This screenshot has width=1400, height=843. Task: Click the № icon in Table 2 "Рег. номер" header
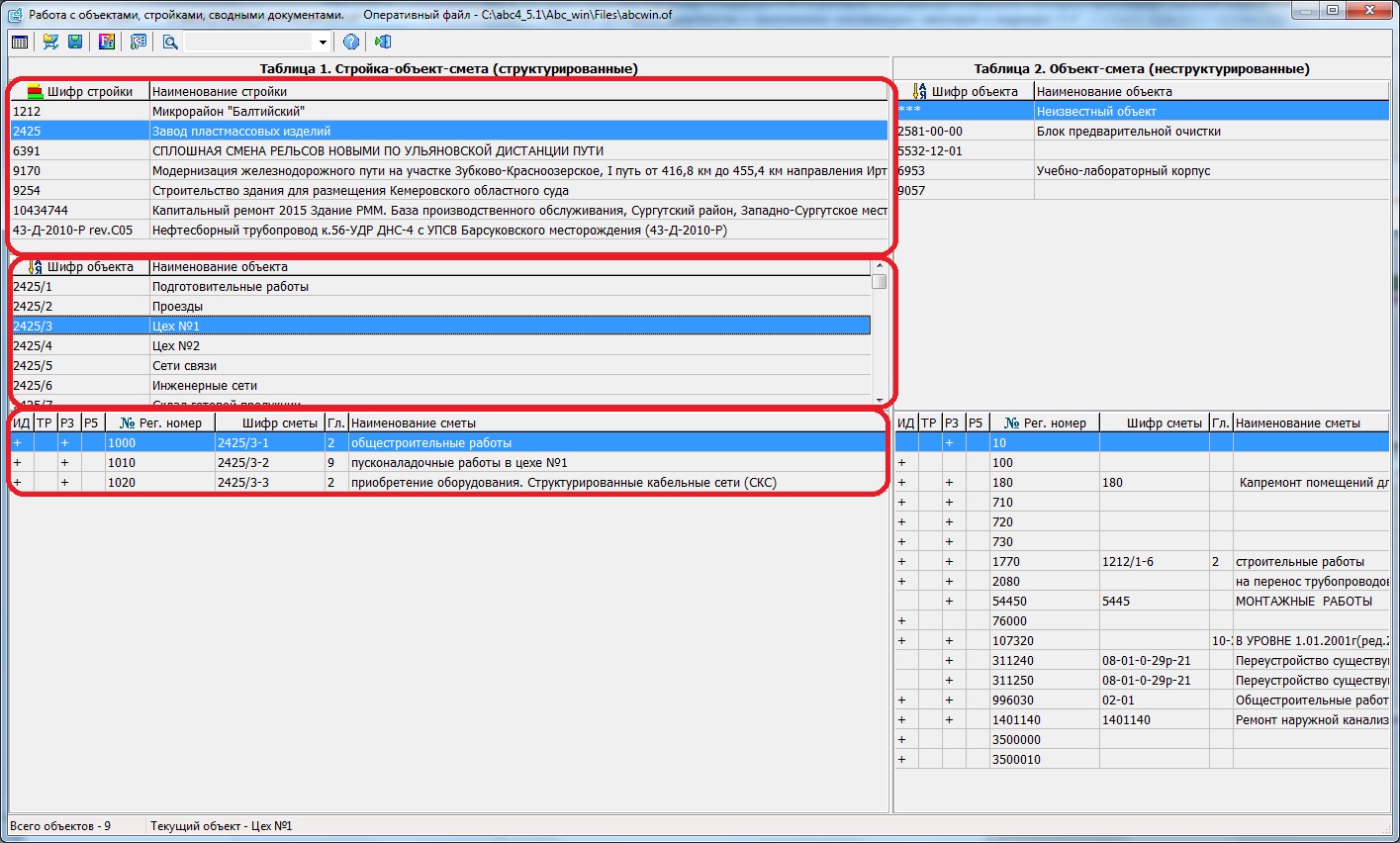[x=1012, y=422]
